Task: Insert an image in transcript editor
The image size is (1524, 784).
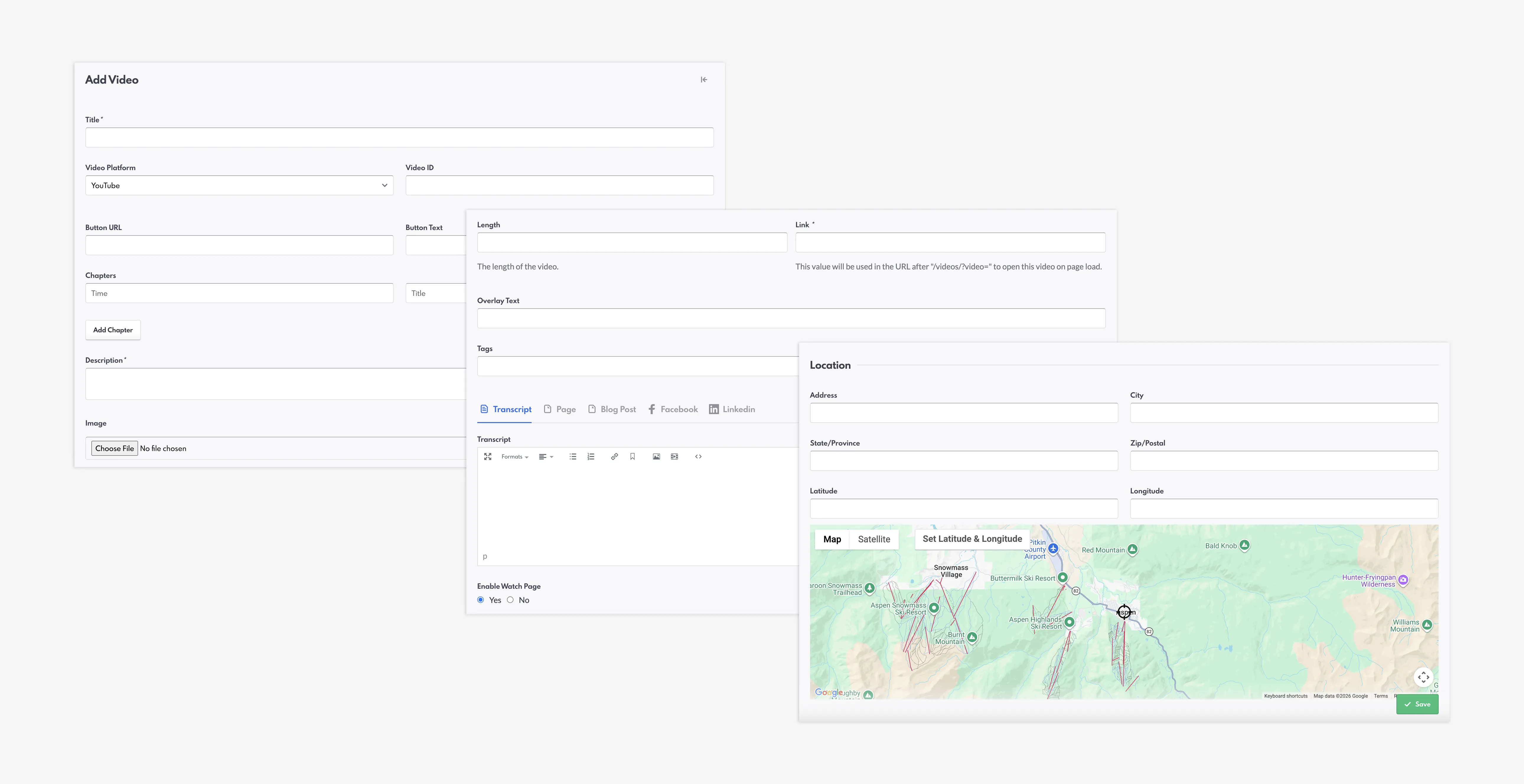Action: coord(656,457)
